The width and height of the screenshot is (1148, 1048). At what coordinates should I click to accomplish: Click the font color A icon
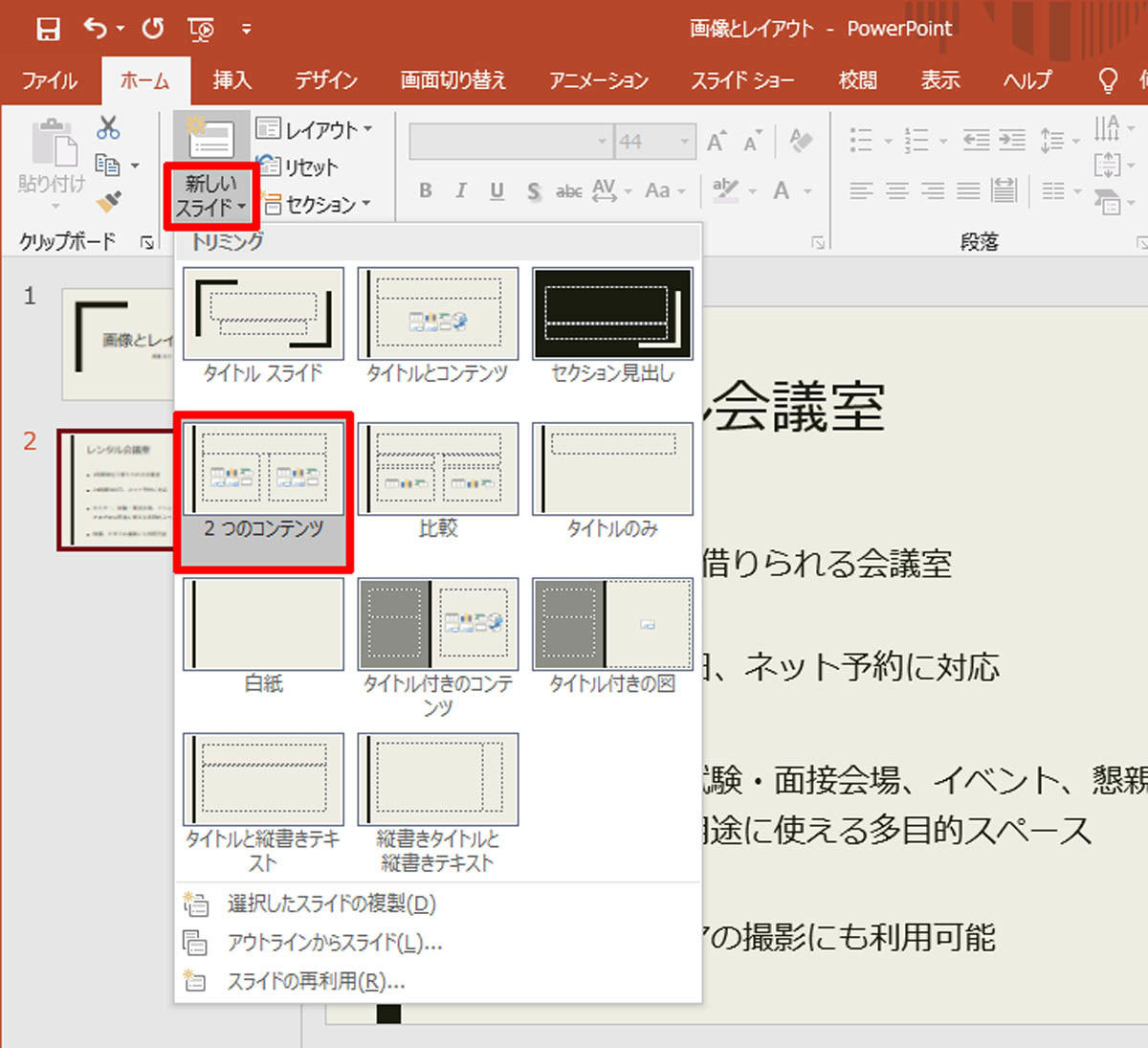point(782,190)
